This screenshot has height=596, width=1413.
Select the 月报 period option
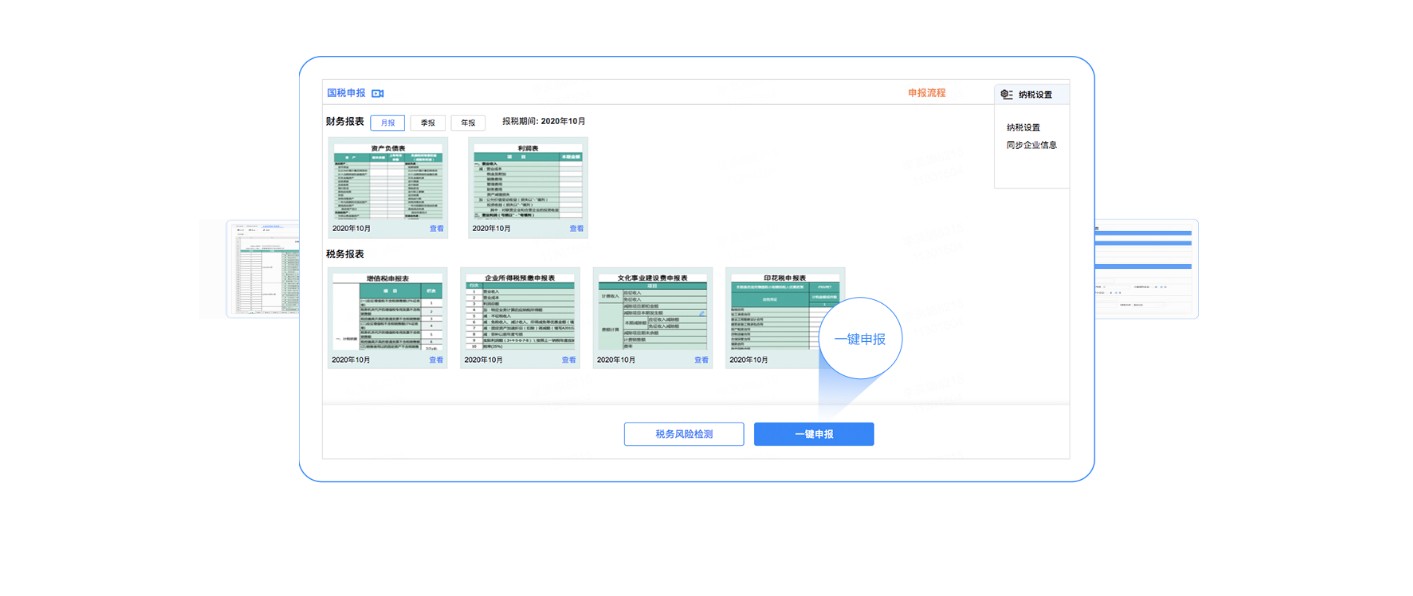click(387, 122)
